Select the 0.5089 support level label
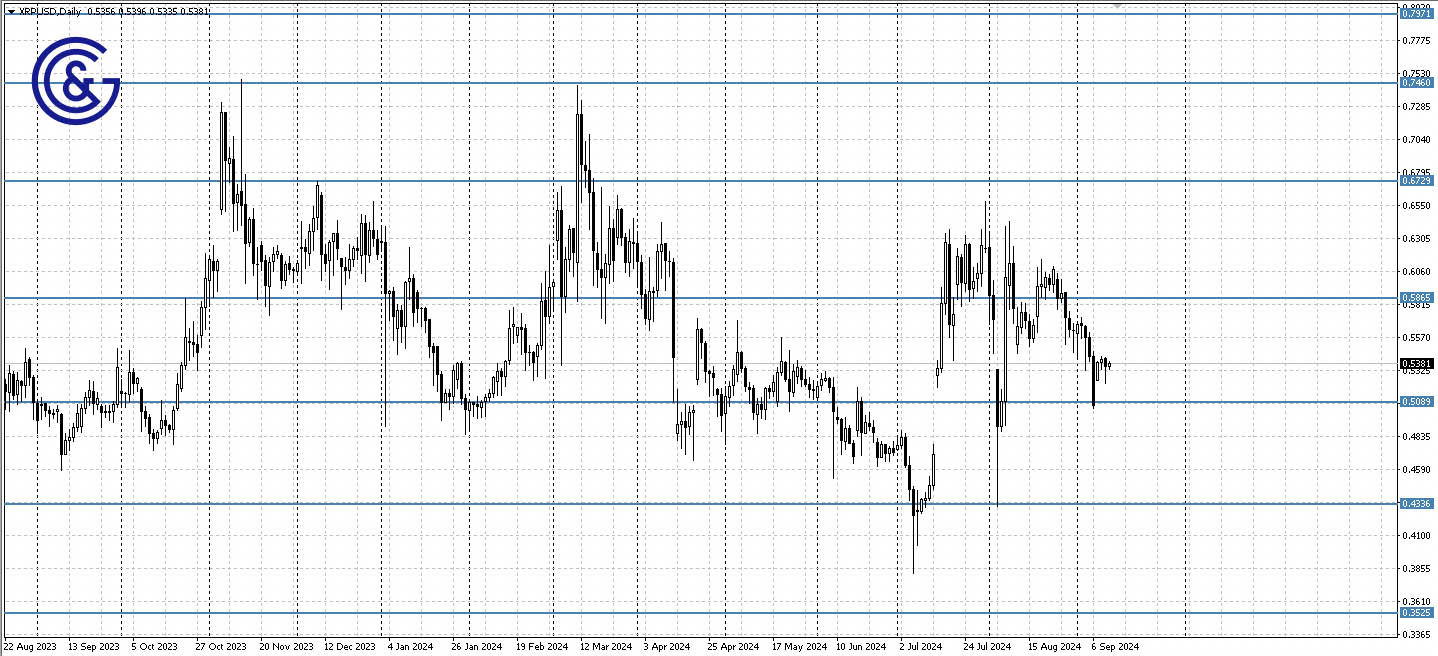Viewport: 1438px width, 656px height. tap(1416, 402)
